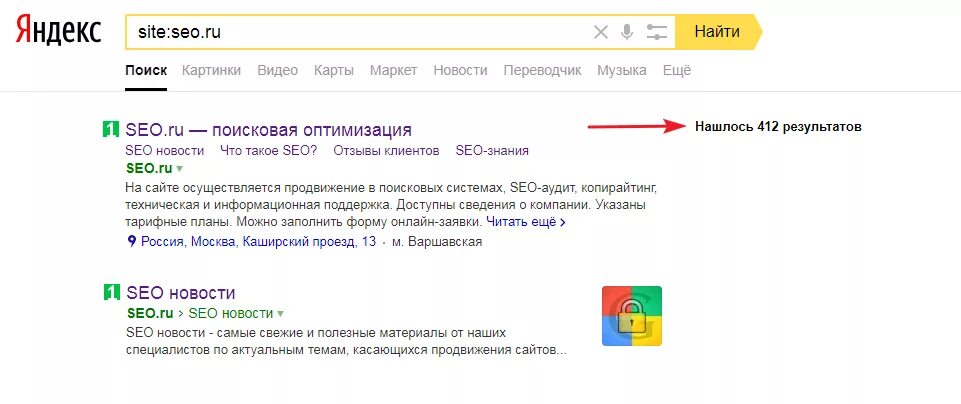Click green SEO.ru url of first result

pos(149,169)
